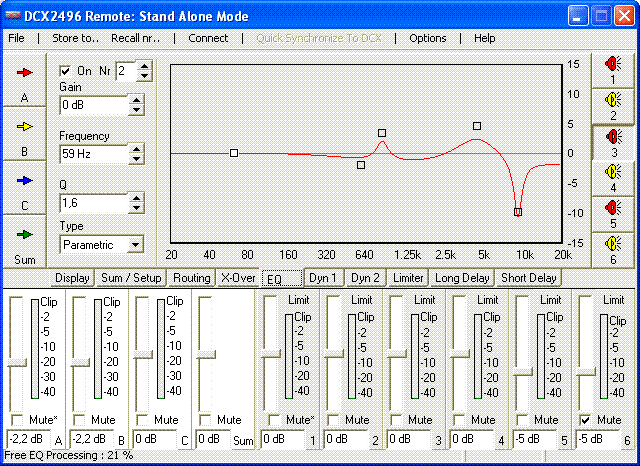Image resolution: width=640 pixels, height=466 pixels.
Task: Switch to the Limiter tab
Action: pyautogui.click(x=408, y=278)
